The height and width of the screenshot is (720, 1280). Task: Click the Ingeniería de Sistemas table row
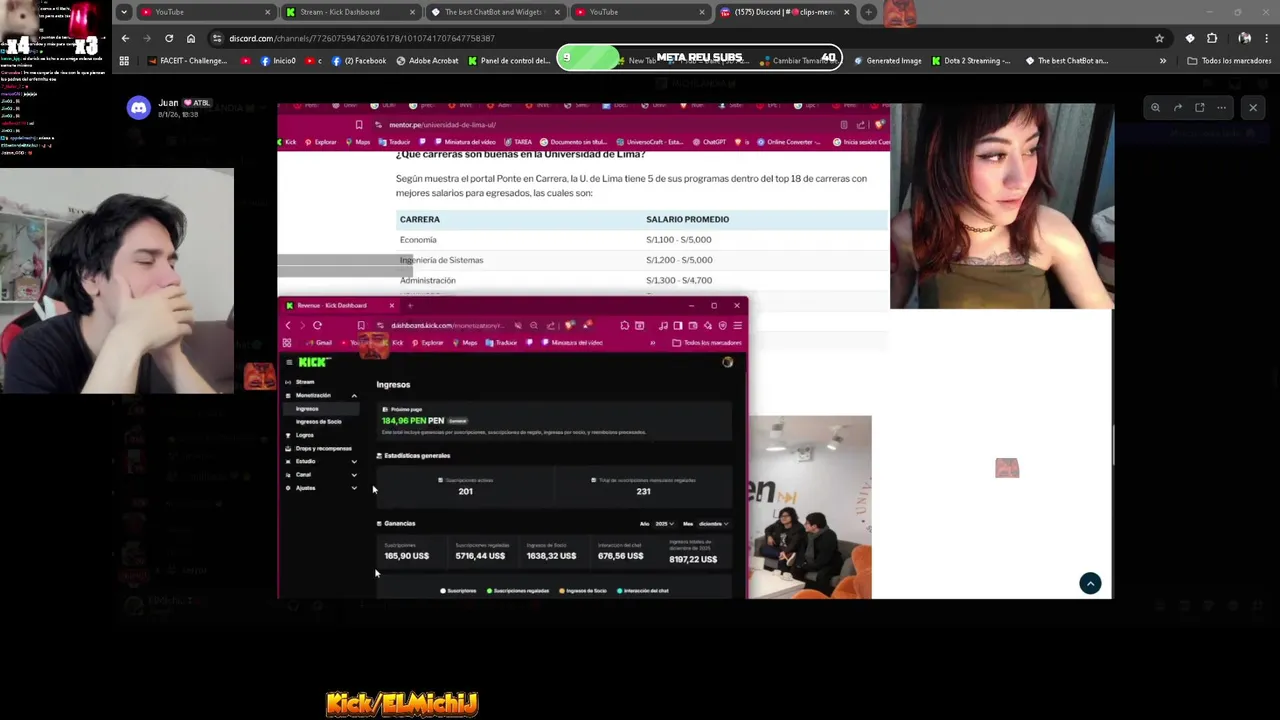tap(641, 260)
